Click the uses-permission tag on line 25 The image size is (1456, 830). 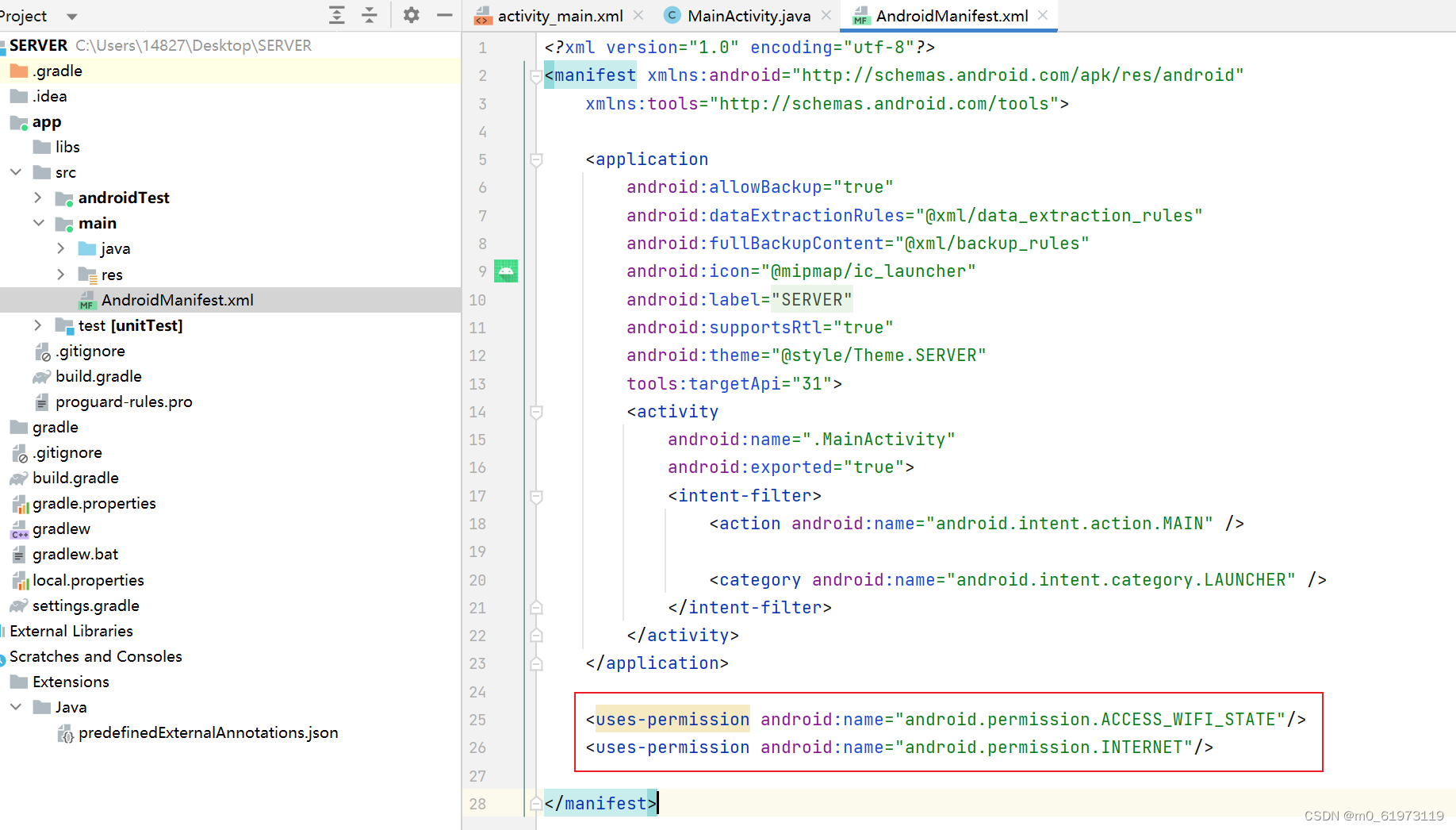click(672, 720)
